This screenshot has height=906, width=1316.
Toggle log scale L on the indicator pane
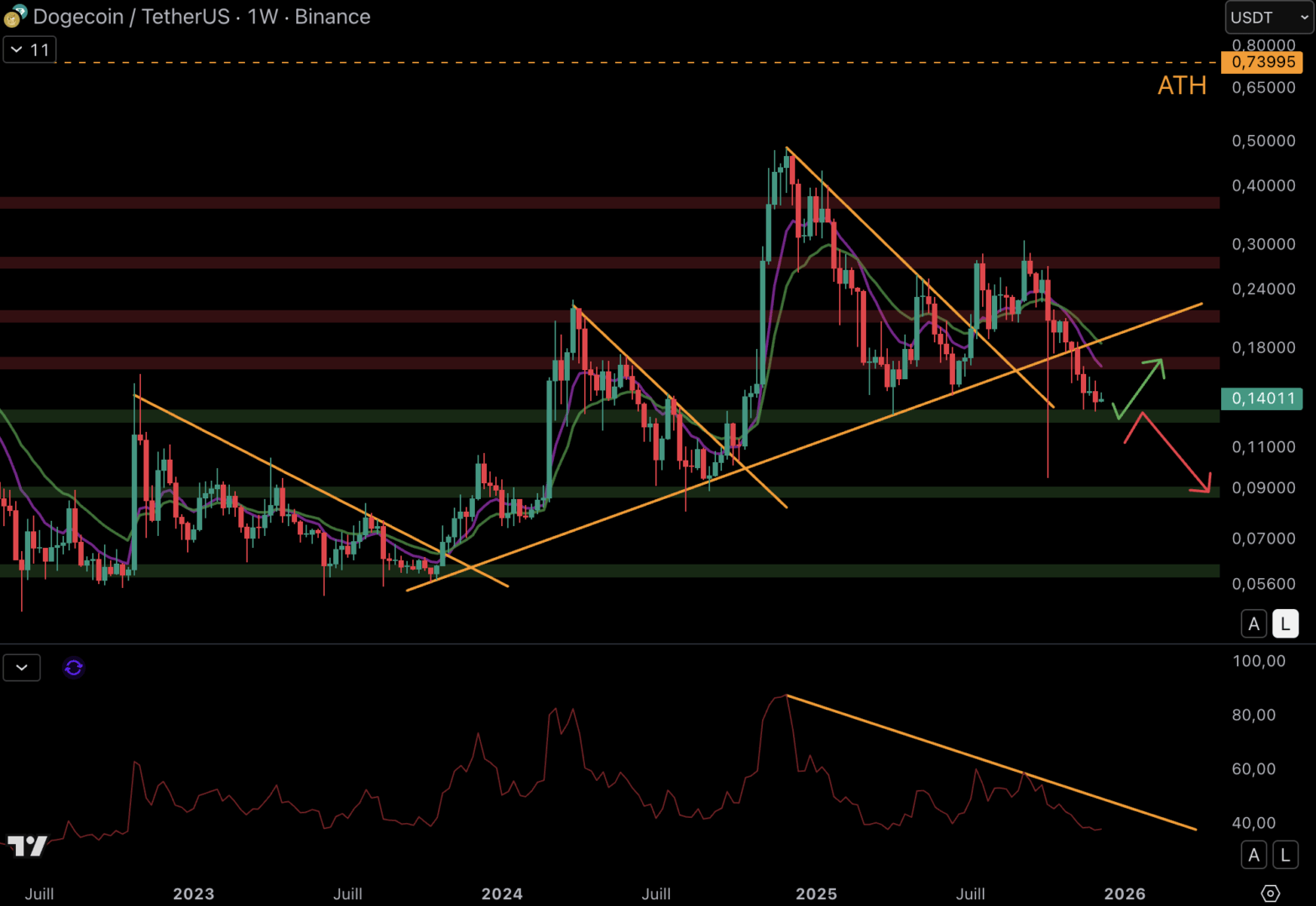[1285, 855]
